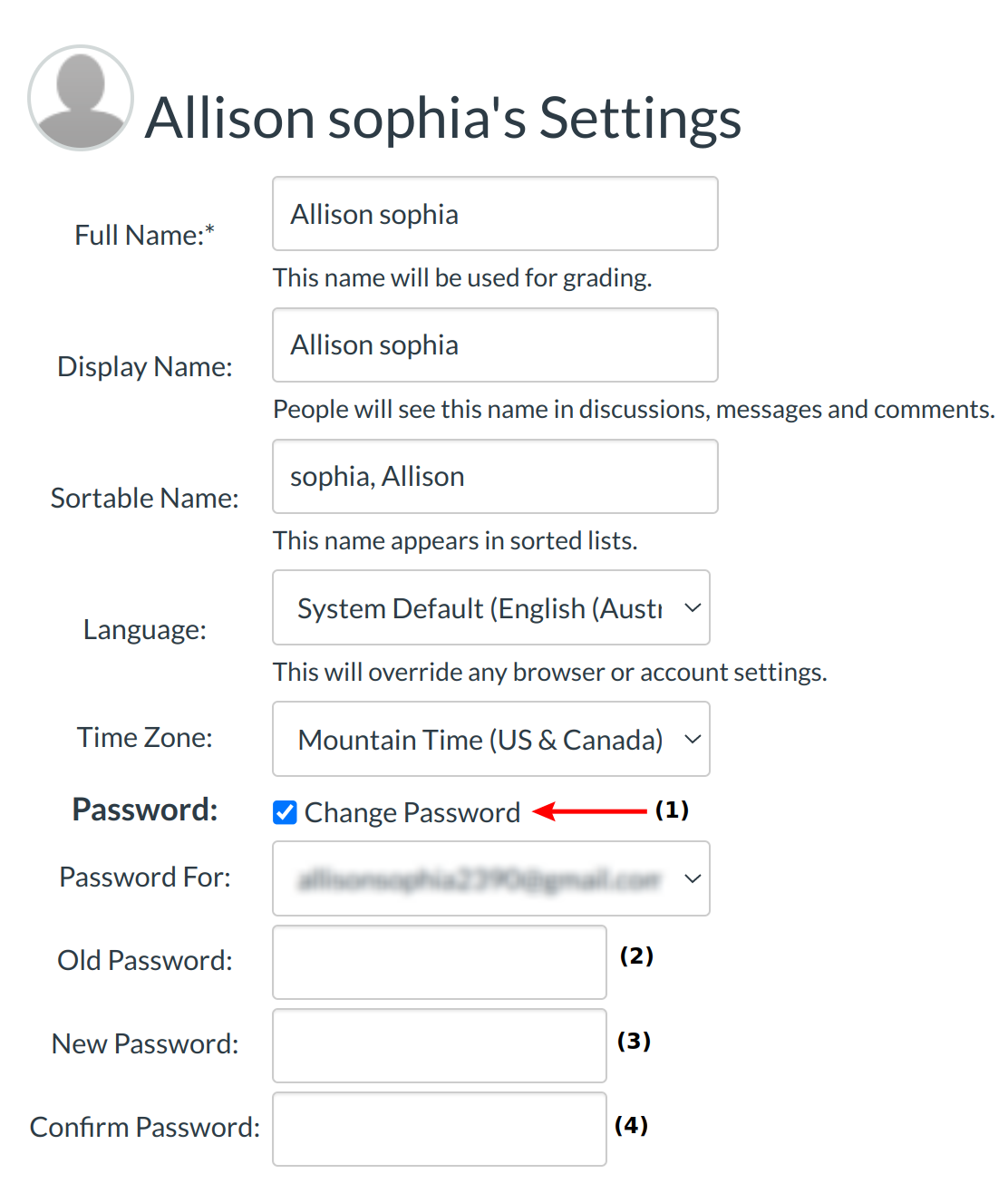
Task: Click into the Full Name field
Action: 495,214
